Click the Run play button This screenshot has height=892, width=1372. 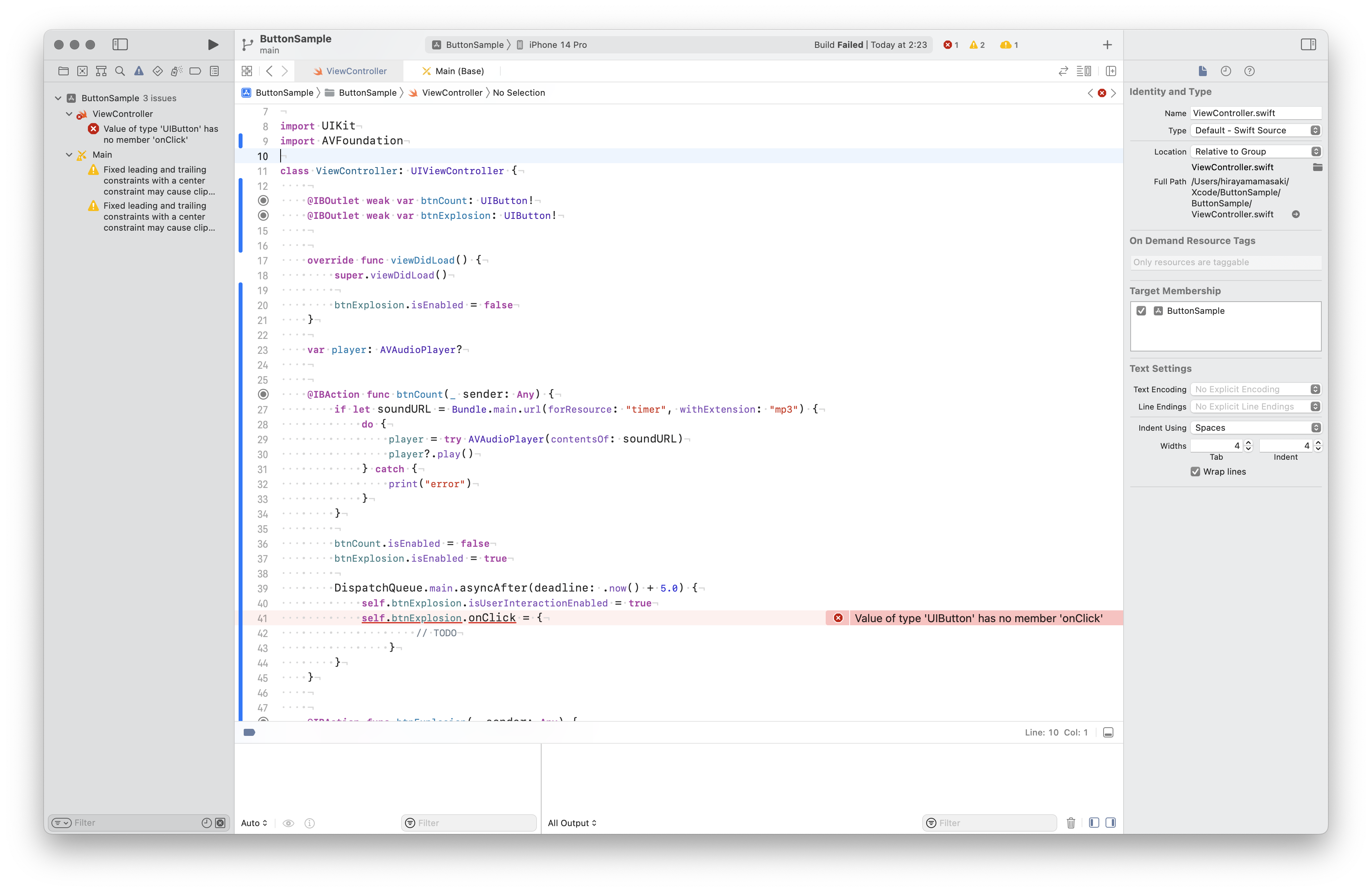pyautogui.click(x=213, y=44)
